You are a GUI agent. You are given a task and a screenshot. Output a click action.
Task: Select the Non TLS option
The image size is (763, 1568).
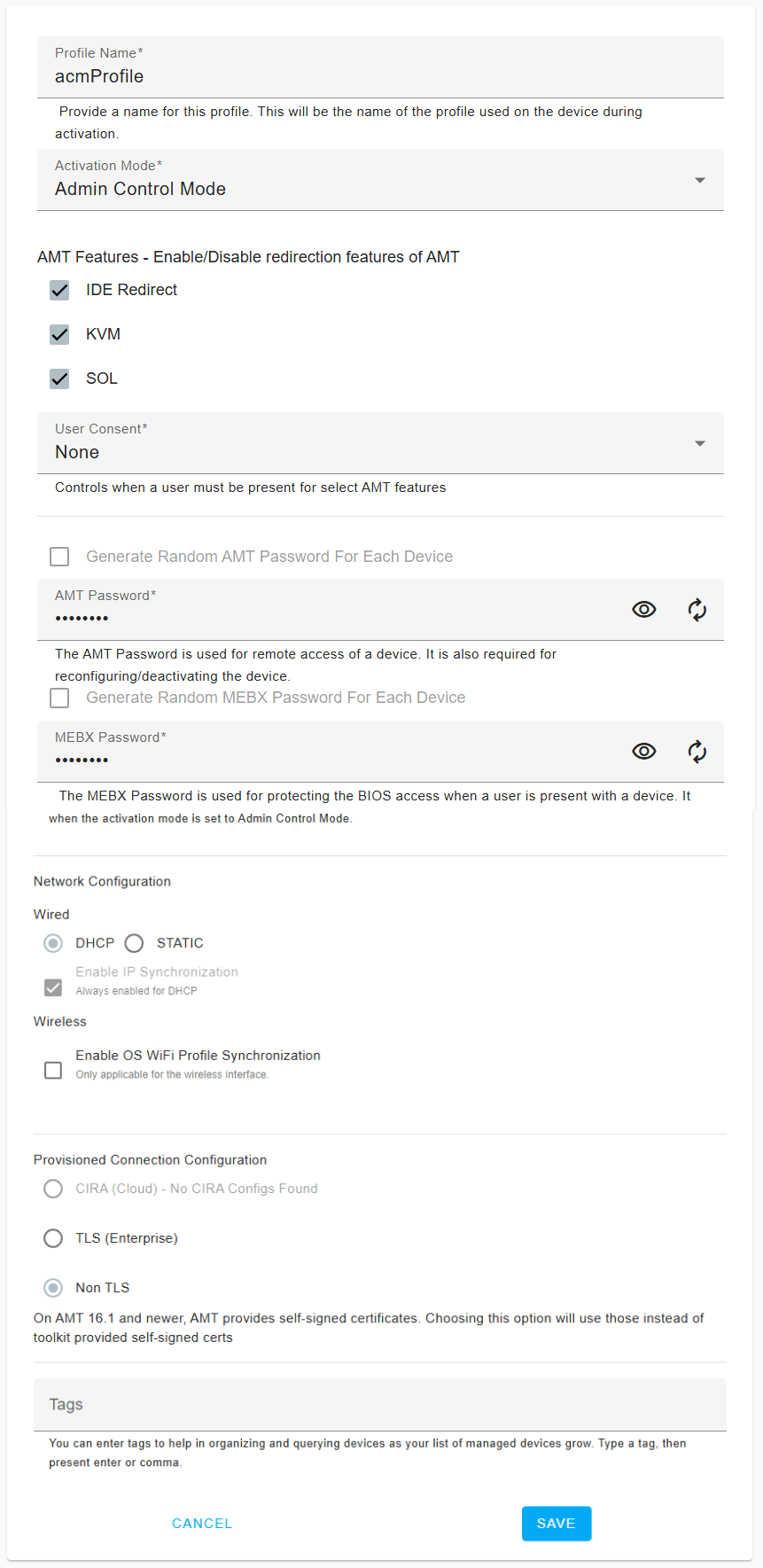tap(52, 1287)
